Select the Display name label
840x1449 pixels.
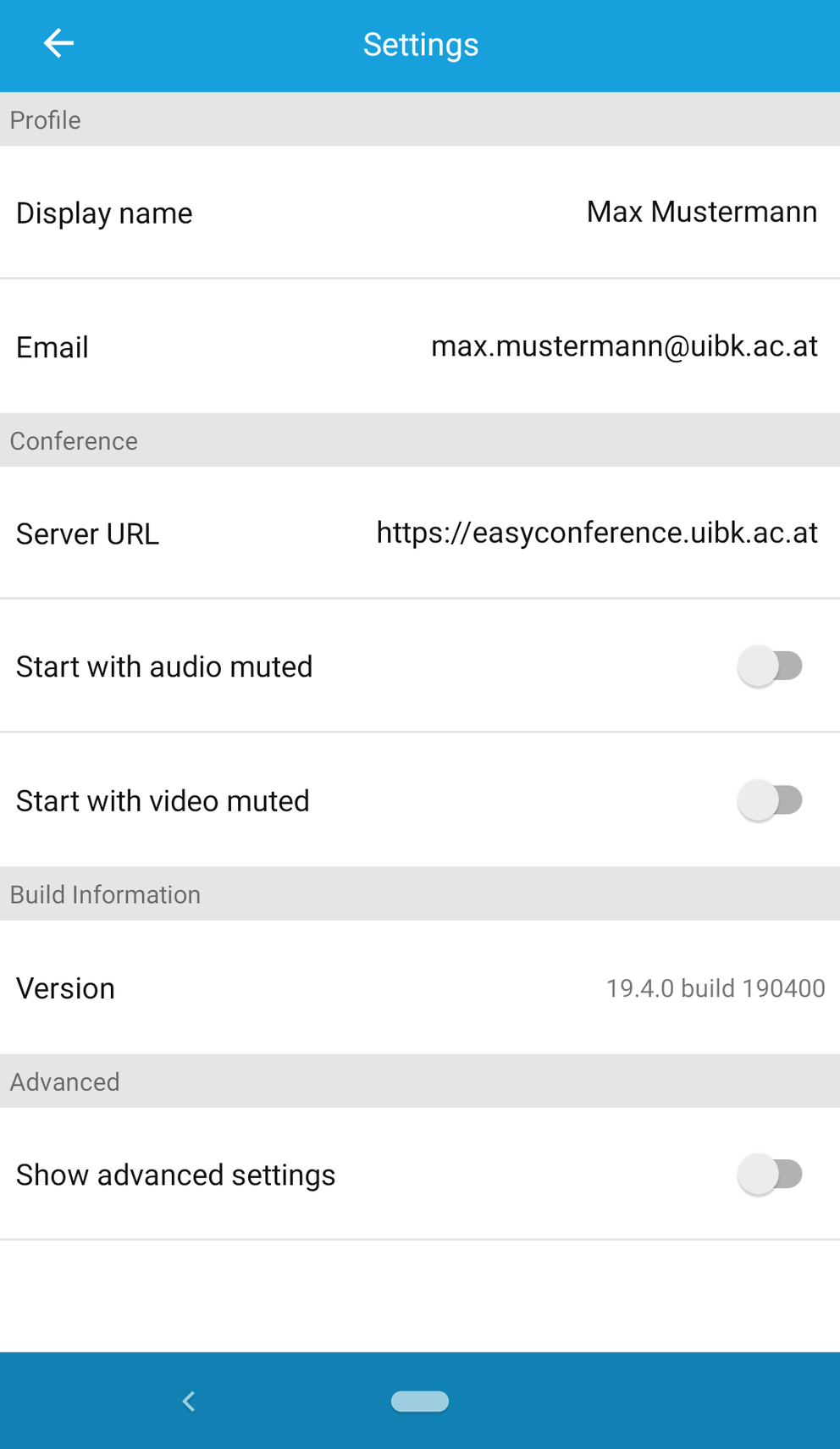(x=104, y=213)
